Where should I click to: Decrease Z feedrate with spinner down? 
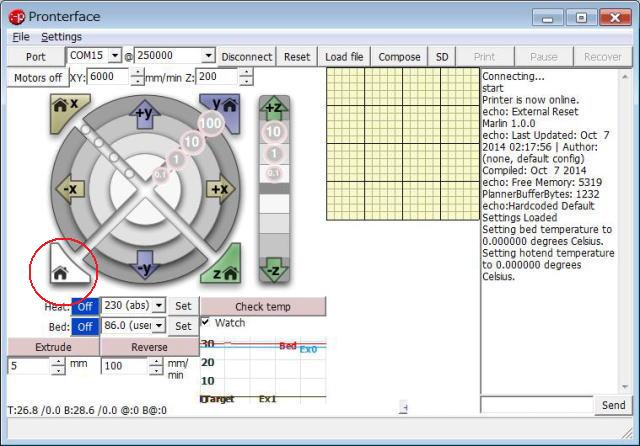(246, 81)
